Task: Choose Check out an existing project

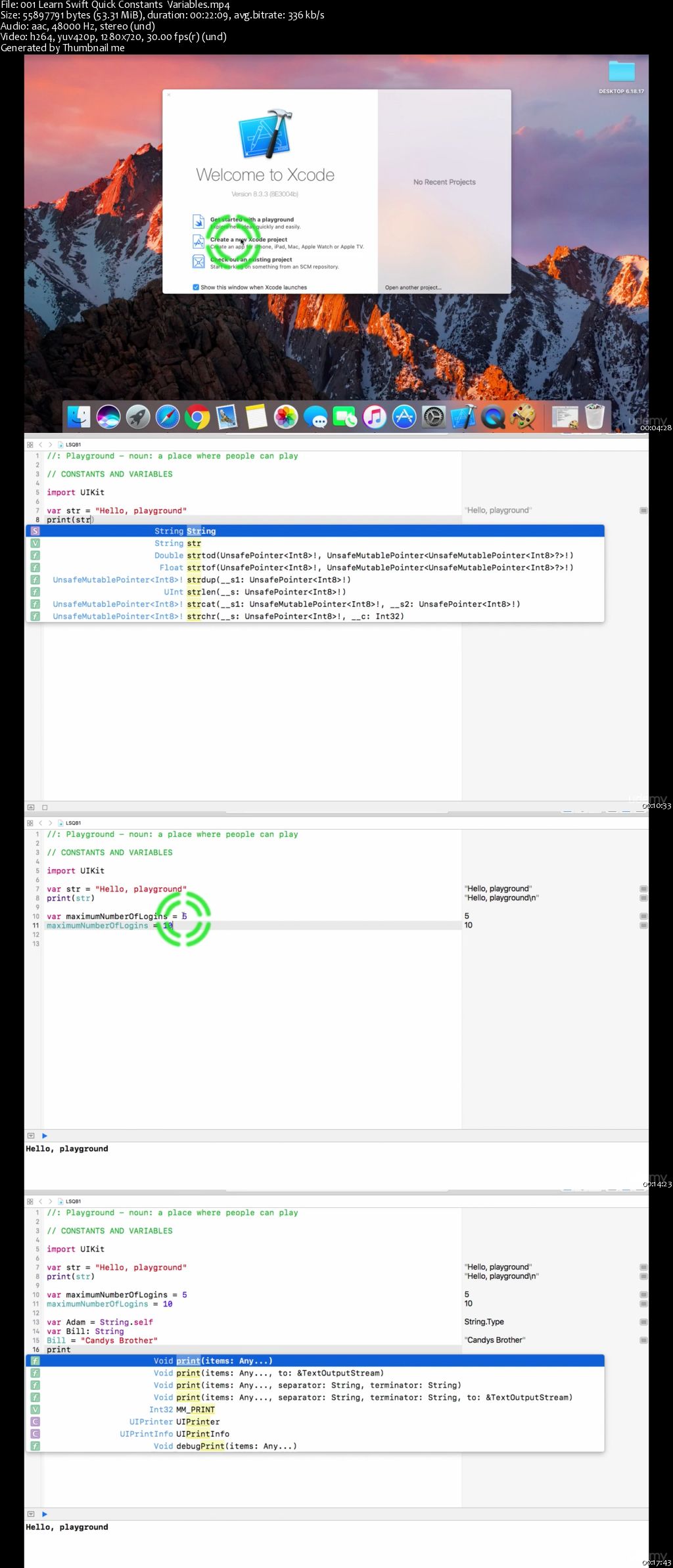Action: pyautogui.click(x=251, y=259)
